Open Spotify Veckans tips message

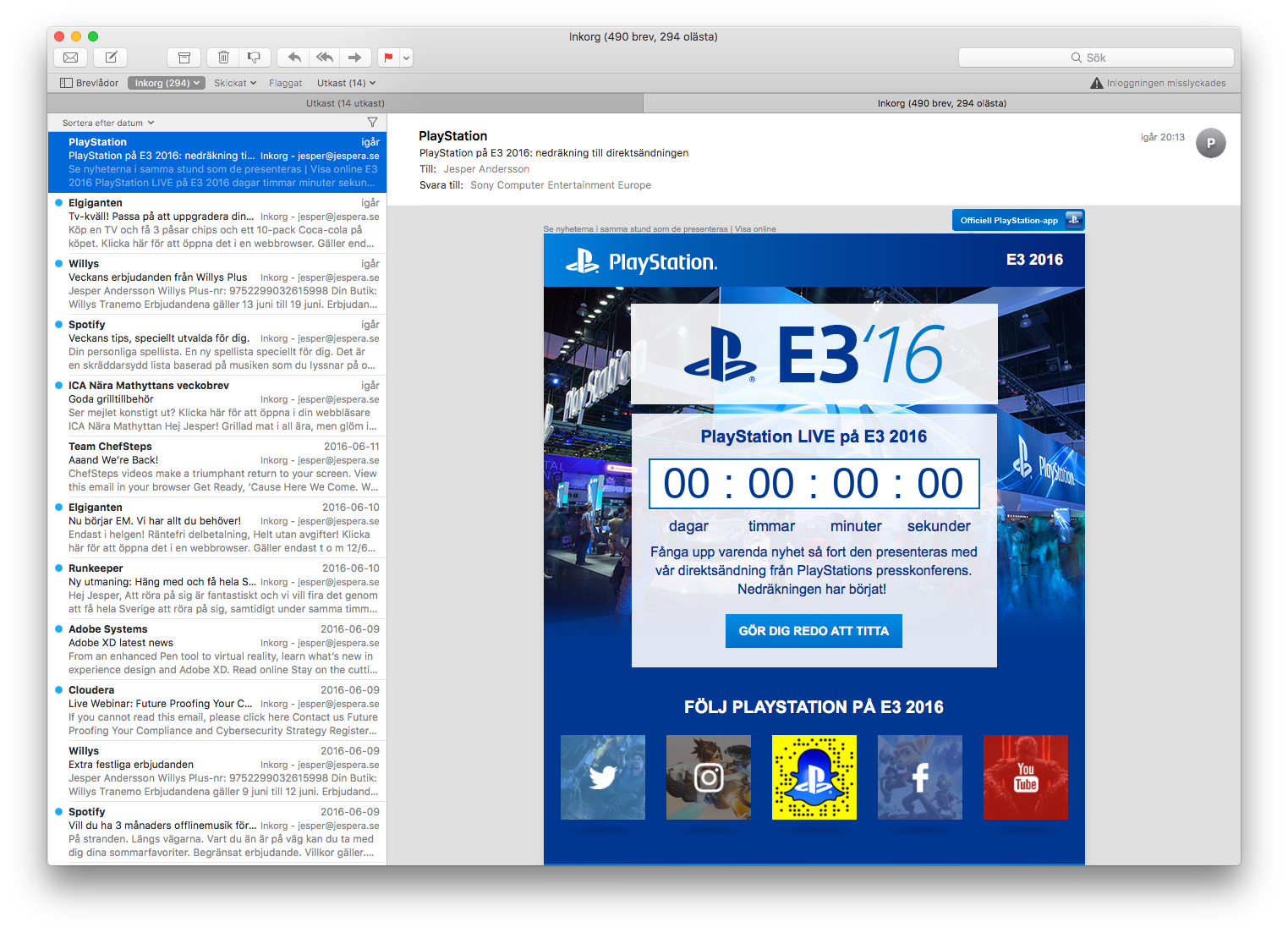click(217, 345)
